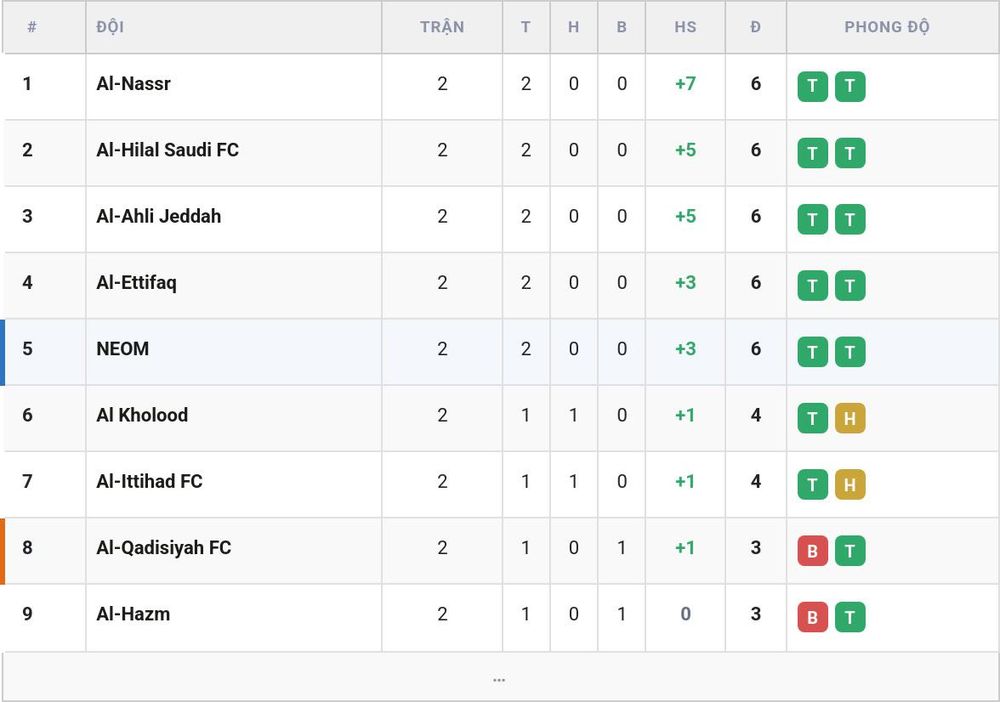Click Al-Hazm's red B form badge

[x=812, y=617]
